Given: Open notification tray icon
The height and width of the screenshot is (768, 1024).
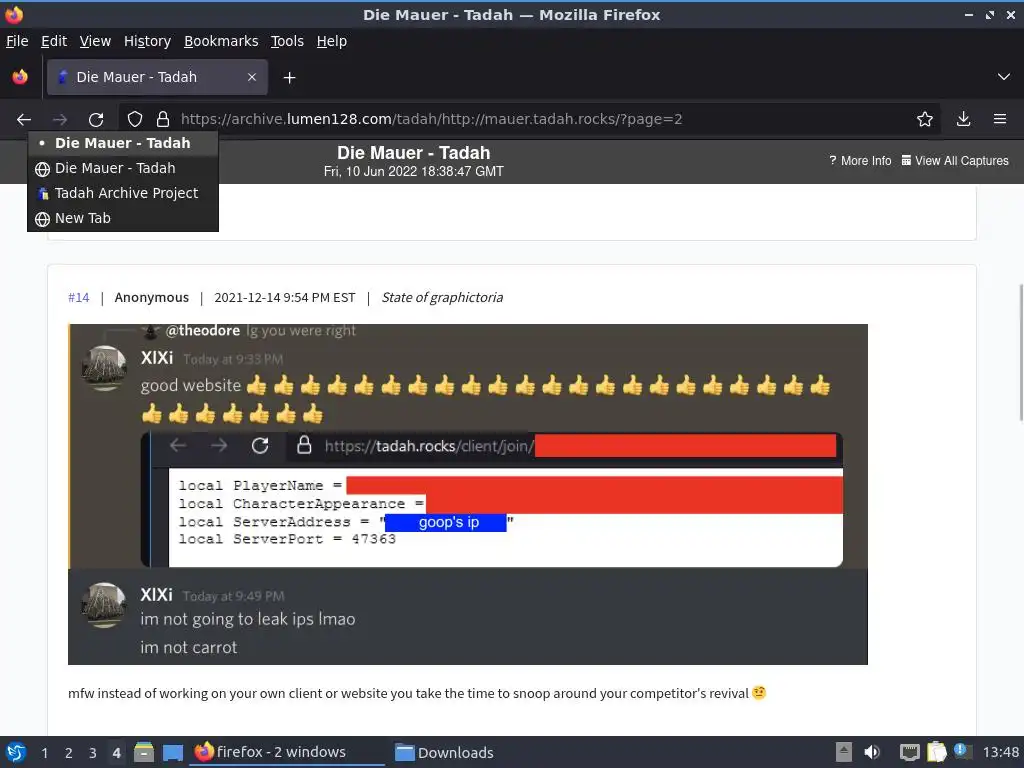Looking at the screenshot, I should click(x=963, y=752).
